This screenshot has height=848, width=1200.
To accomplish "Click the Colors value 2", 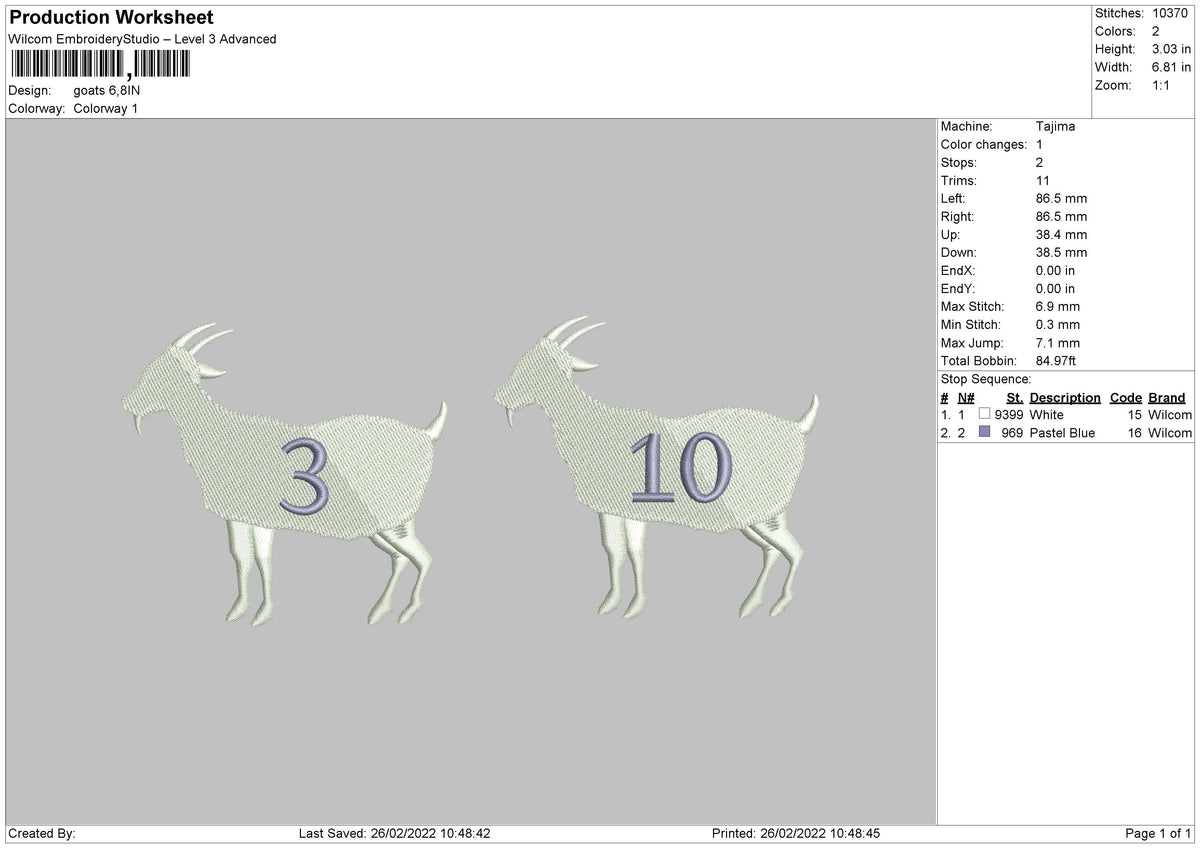I will 1155,31.
